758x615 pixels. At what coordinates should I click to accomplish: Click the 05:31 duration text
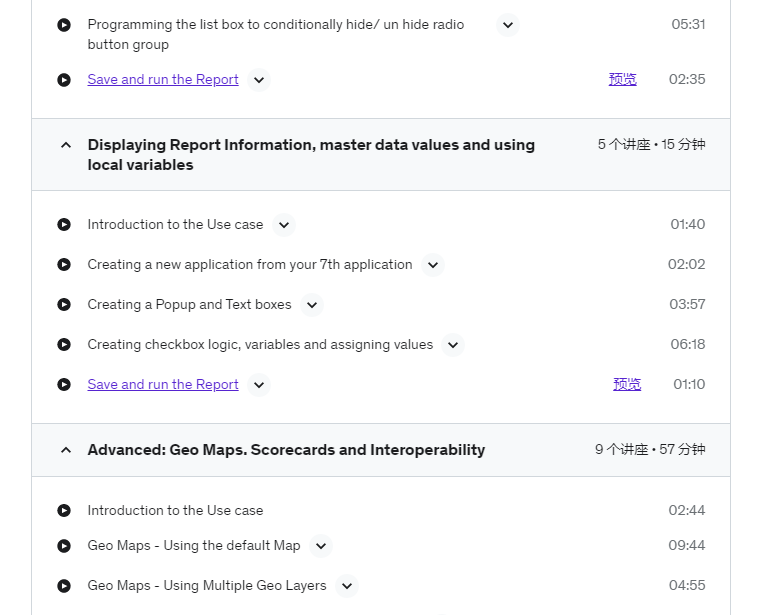688,24
